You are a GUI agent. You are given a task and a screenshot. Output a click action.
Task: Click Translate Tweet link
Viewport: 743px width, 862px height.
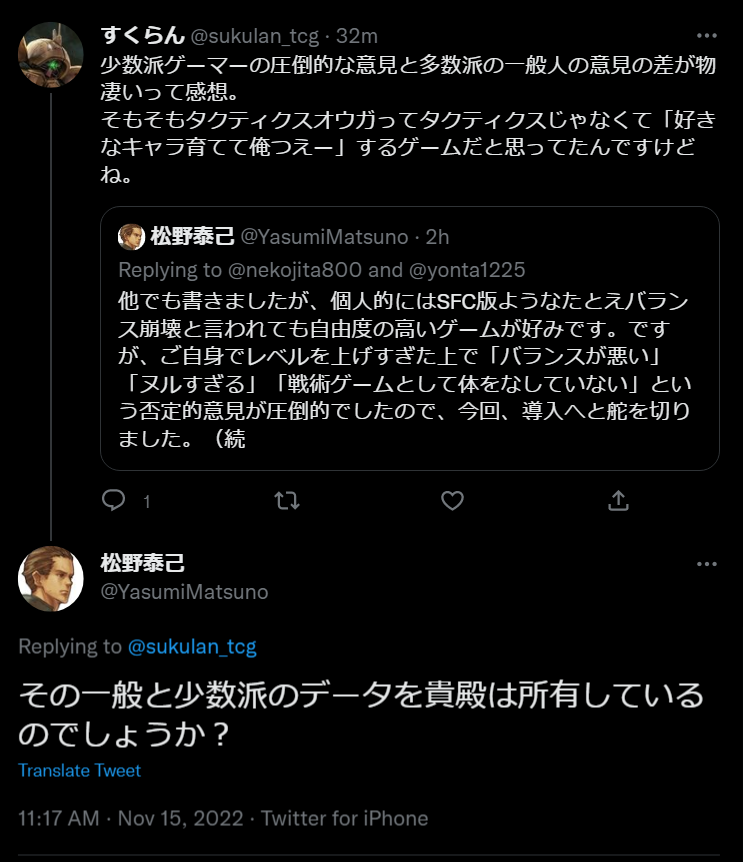79,771
